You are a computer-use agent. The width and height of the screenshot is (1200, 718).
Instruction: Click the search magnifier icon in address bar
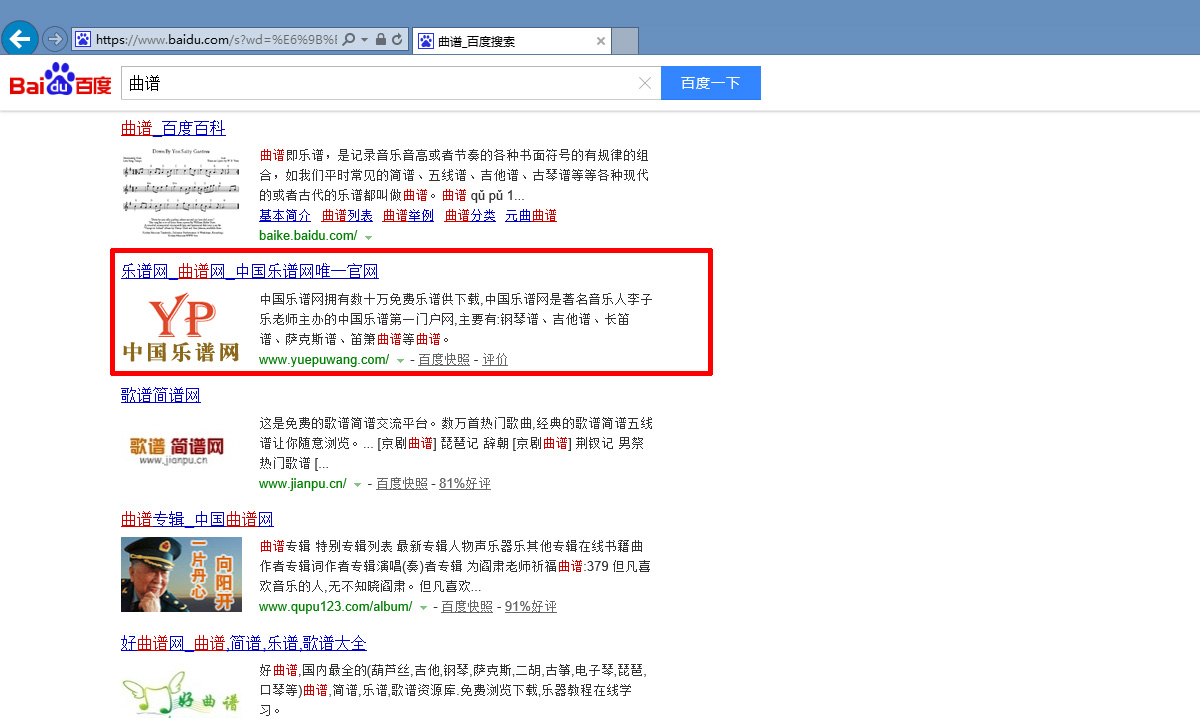(x=348, y=40)
